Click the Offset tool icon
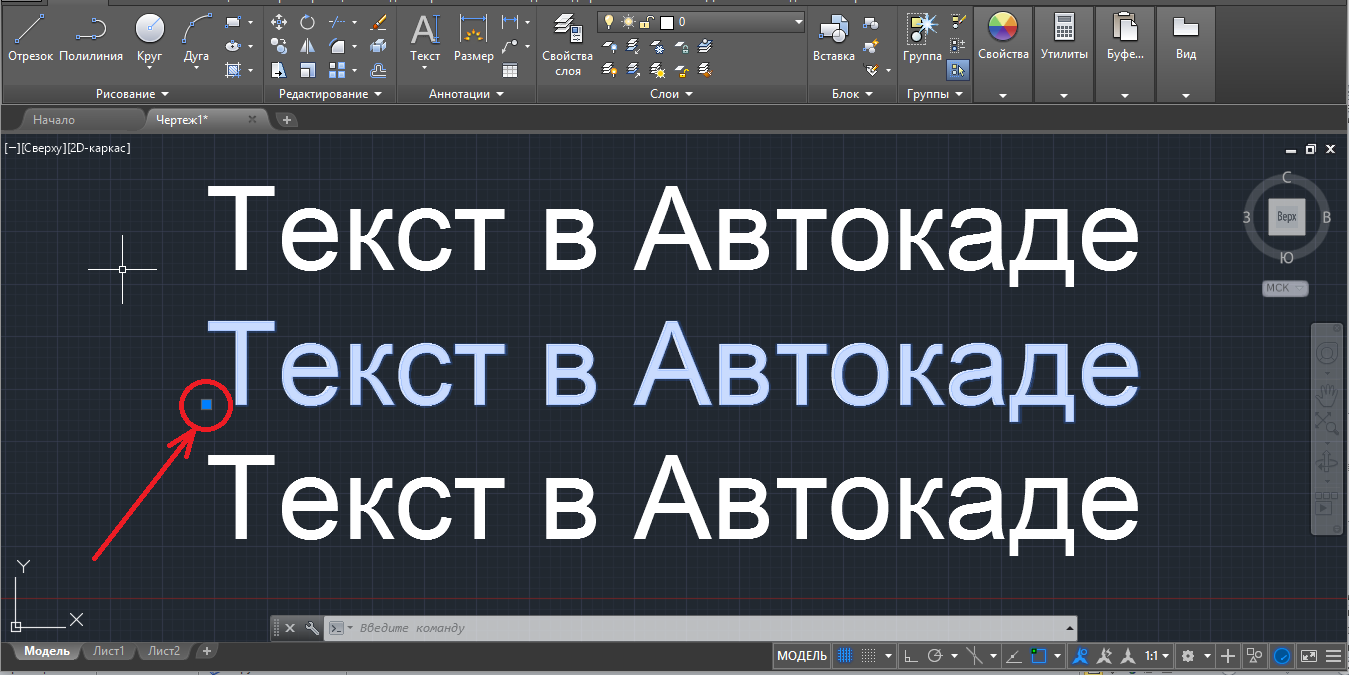This screenshot has width=1349, height=675. [x=378, y=69]
